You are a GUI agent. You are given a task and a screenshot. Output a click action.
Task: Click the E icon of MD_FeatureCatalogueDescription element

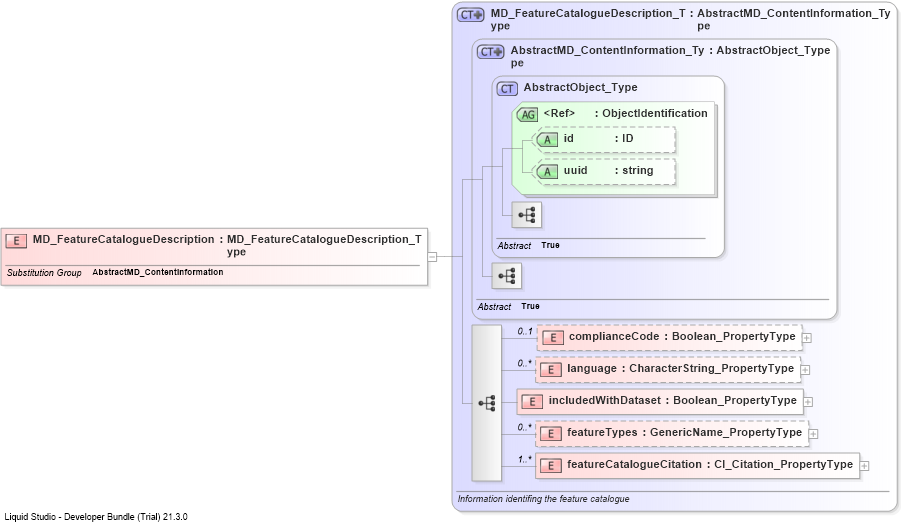[x=16, y=241]
